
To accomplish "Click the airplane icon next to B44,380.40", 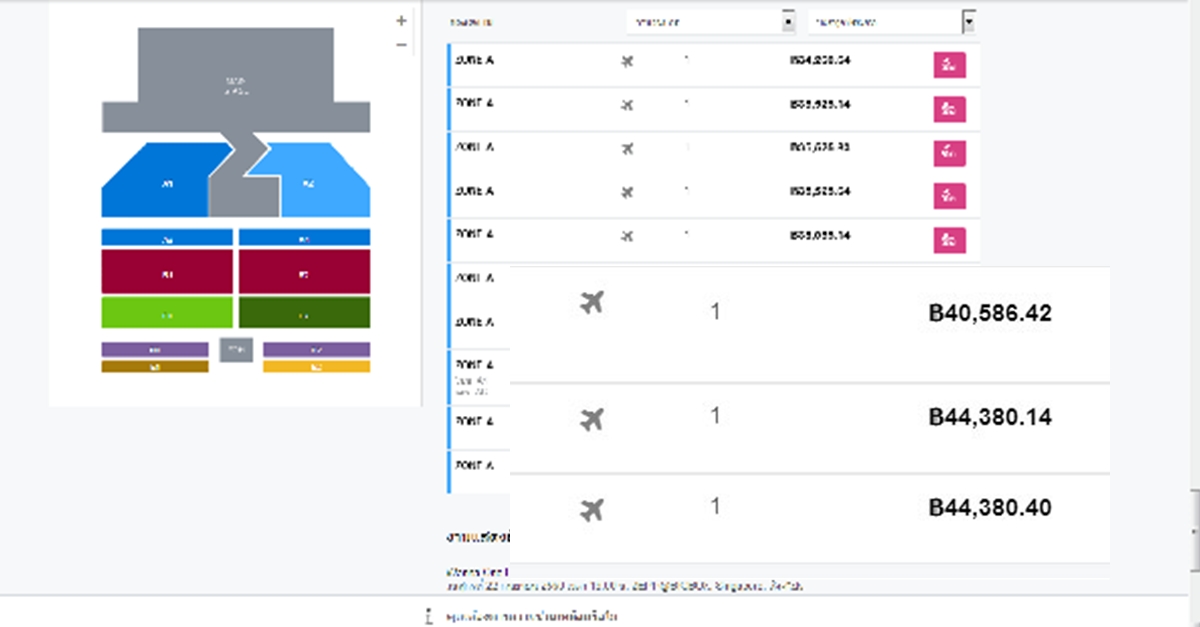I will pyautogui.click(x=592, y=510).
